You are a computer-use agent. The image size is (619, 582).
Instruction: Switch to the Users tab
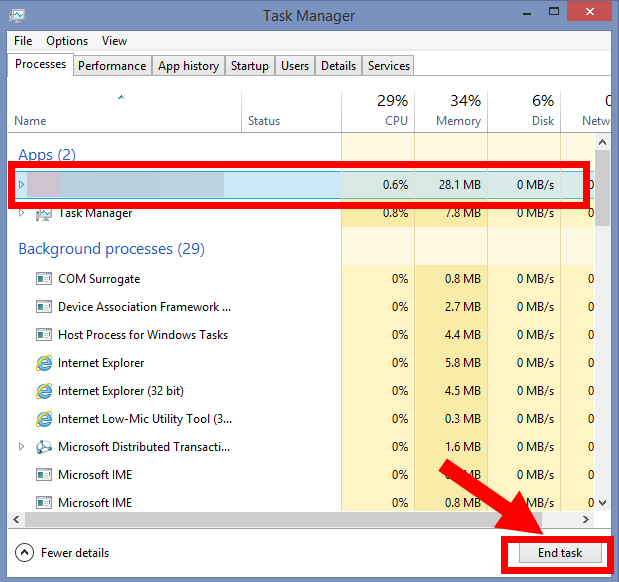pyautogui.click(x=295, y=66)
